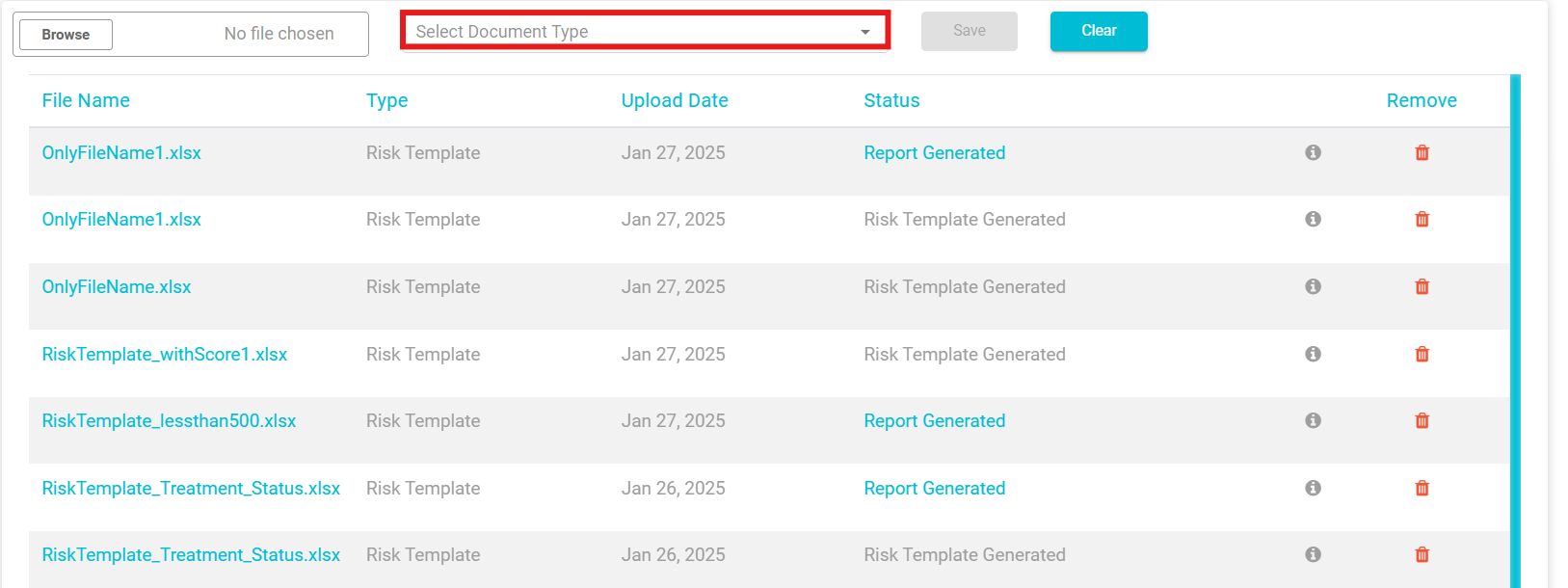
Task: Delete the RiskTemplate_Treatment_Status.xlsx row marked Report Generated
Action: click(x=1422, y=488)
